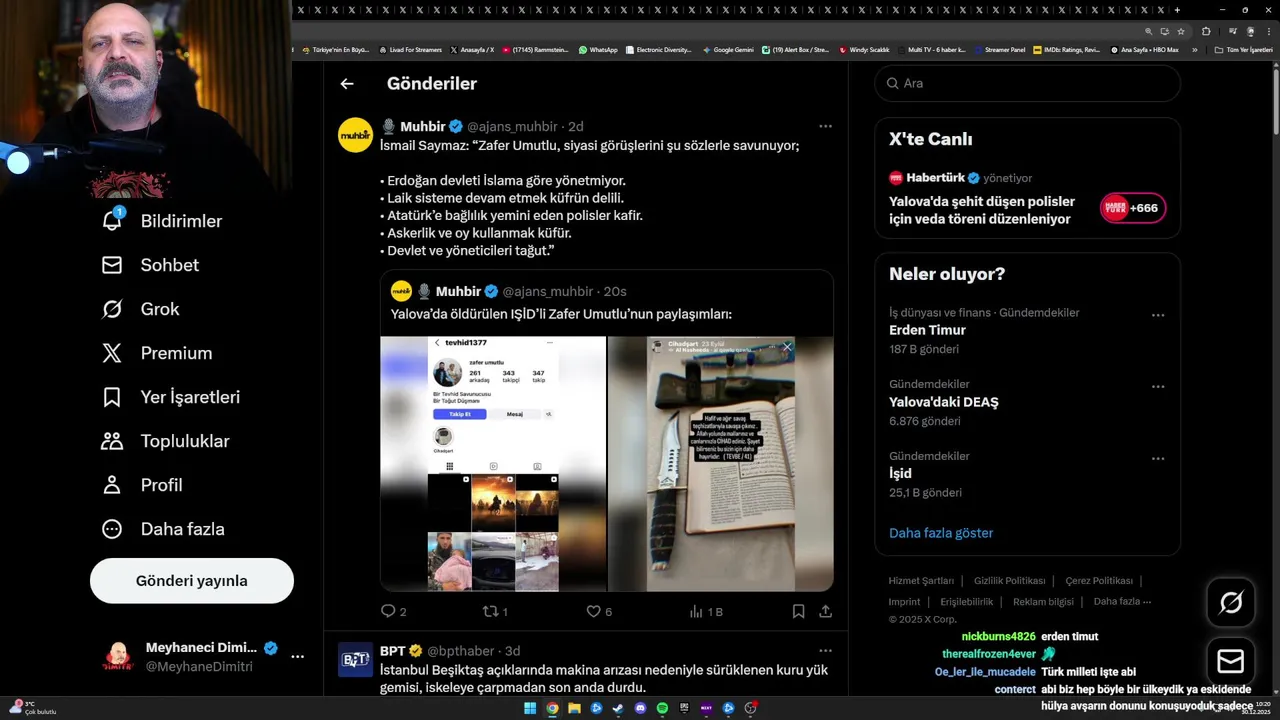The width and height of the screenshot is (1280, 720).
Task: Open @ajans_muhbir handle on main post
Action: point(512,126)
